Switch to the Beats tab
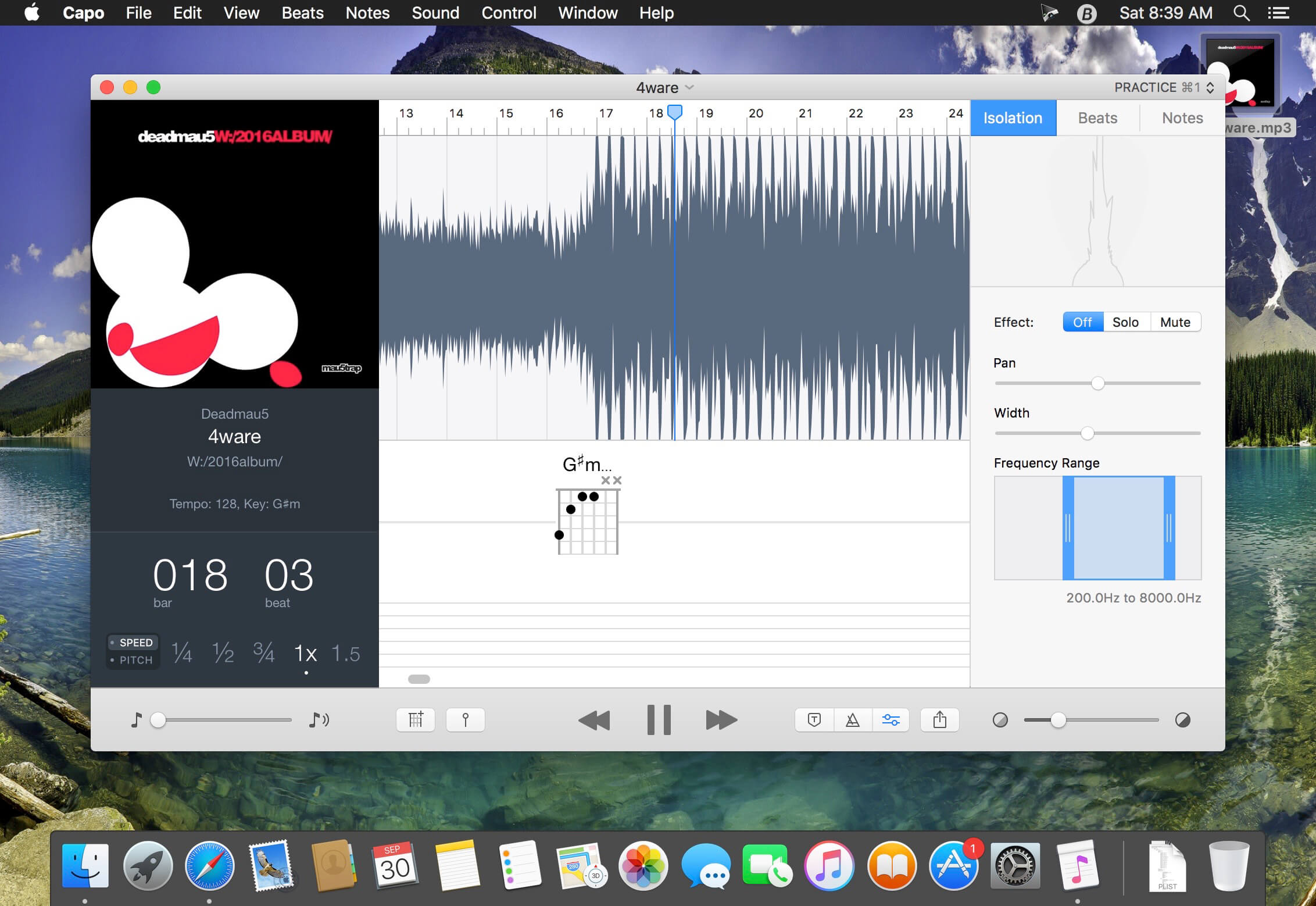Viewport: 1316px width, 906px height. point(1097,118)
